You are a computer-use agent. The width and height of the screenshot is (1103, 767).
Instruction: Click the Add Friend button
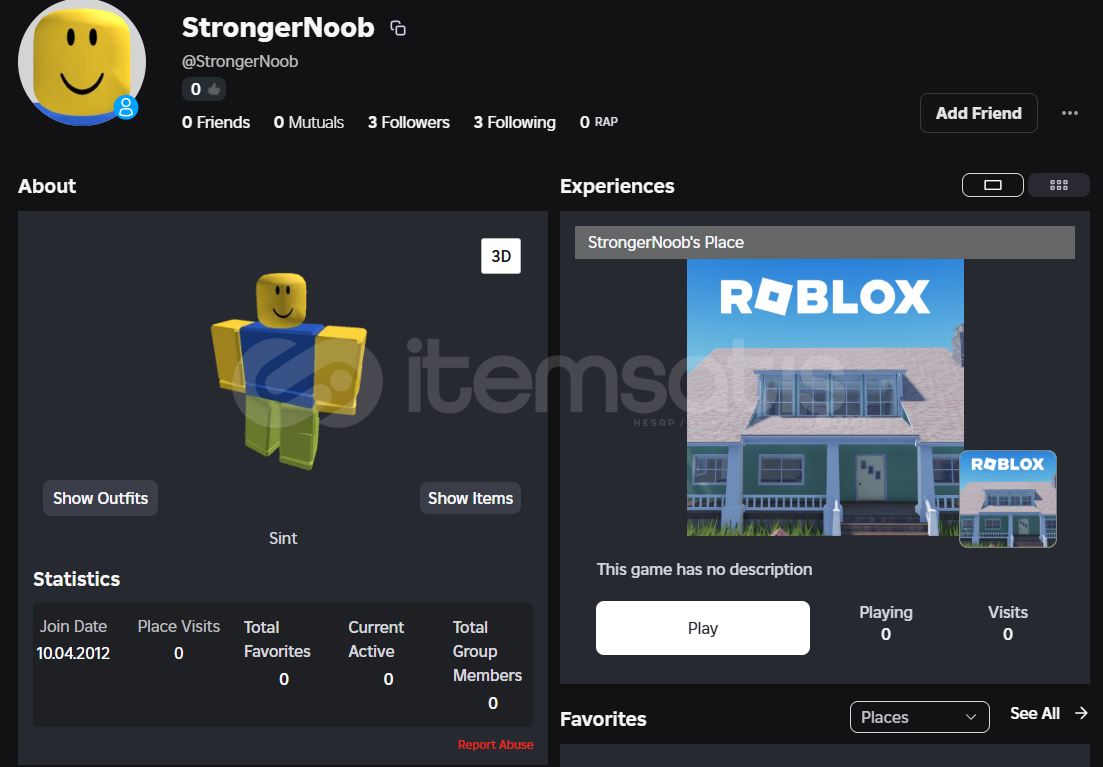(x=978, y=113)
